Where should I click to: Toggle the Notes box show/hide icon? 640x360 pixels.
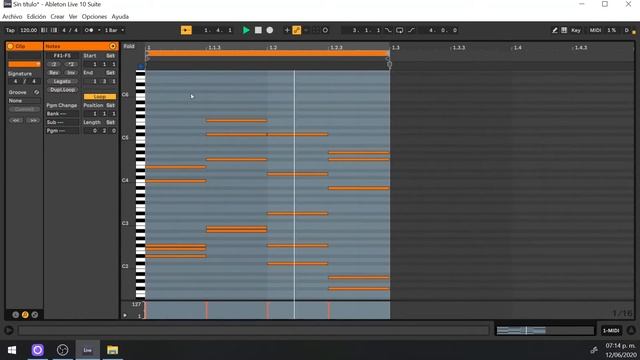pos(25,315)
